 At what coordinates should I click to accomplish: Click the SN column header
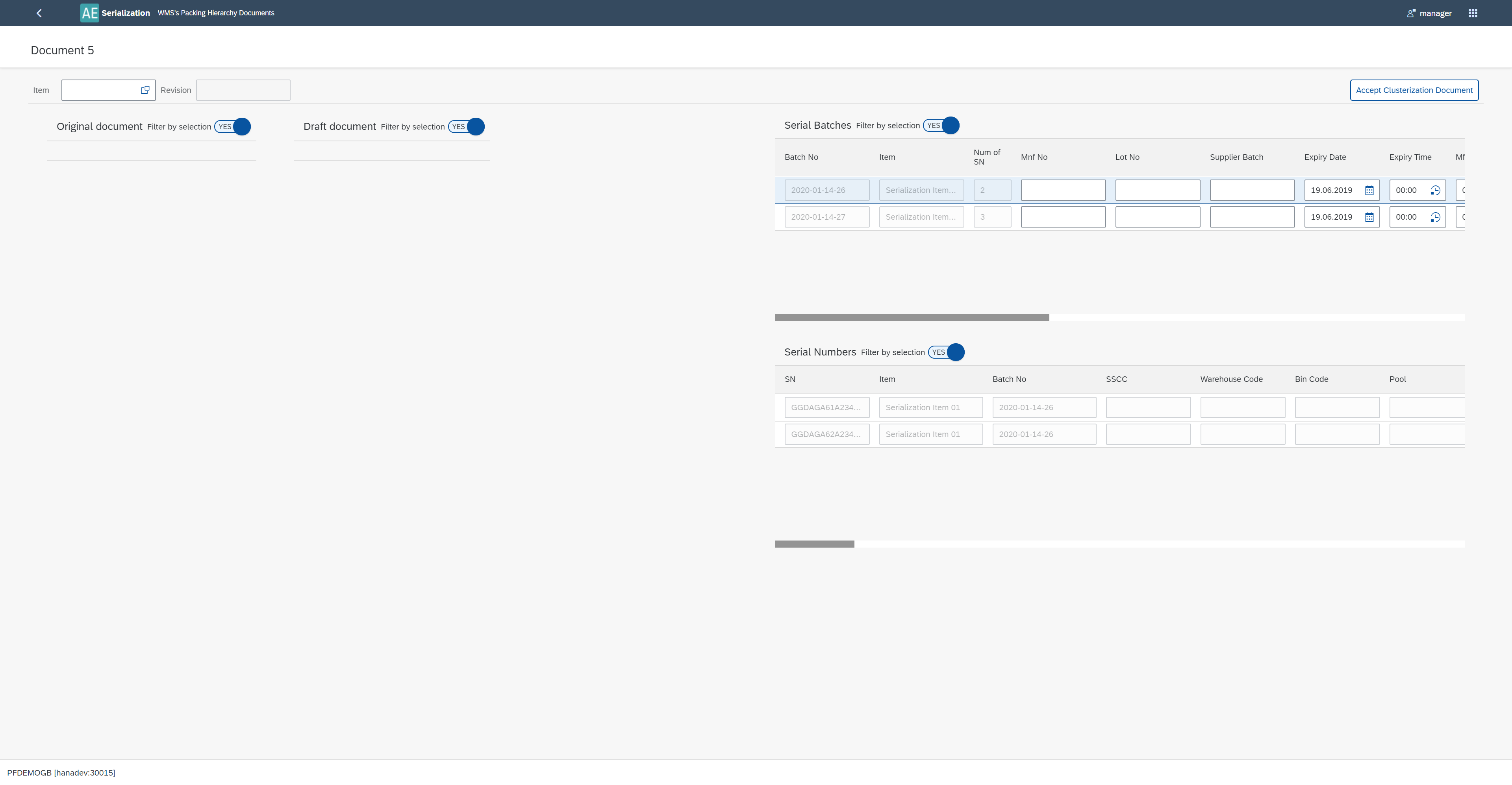click(789, 379)
